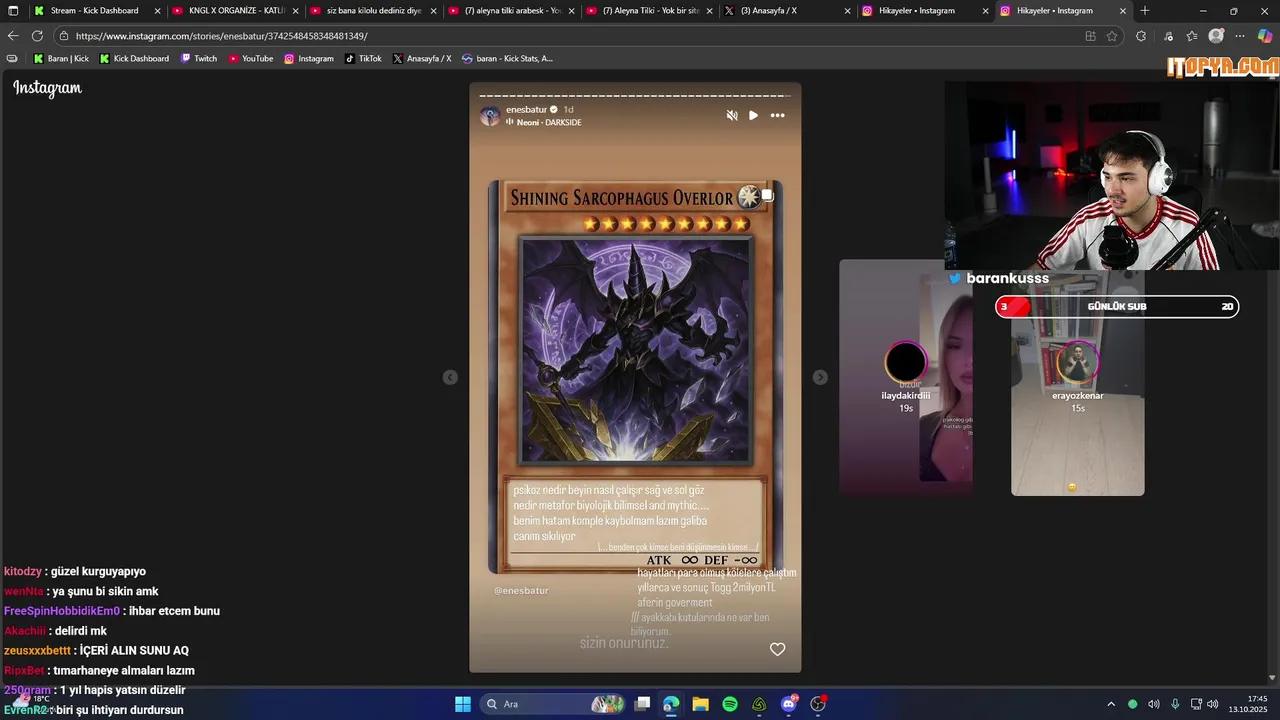Click the @enesbatur mention on story
1280x720 pixels.
[521, 591]
